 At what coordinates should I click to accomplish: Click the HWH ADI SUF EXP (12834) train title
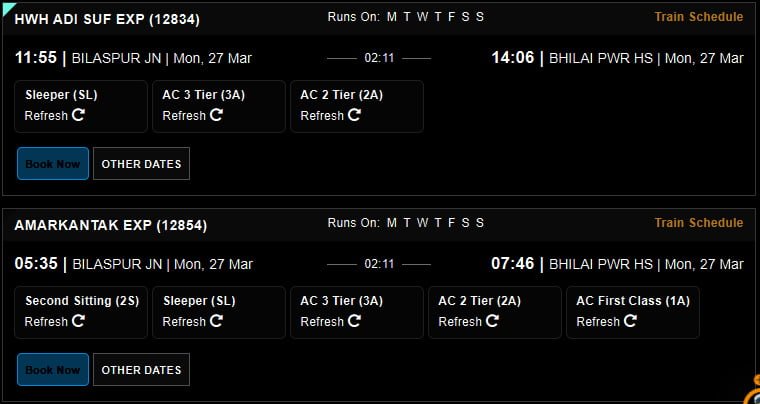pos(107,19)
